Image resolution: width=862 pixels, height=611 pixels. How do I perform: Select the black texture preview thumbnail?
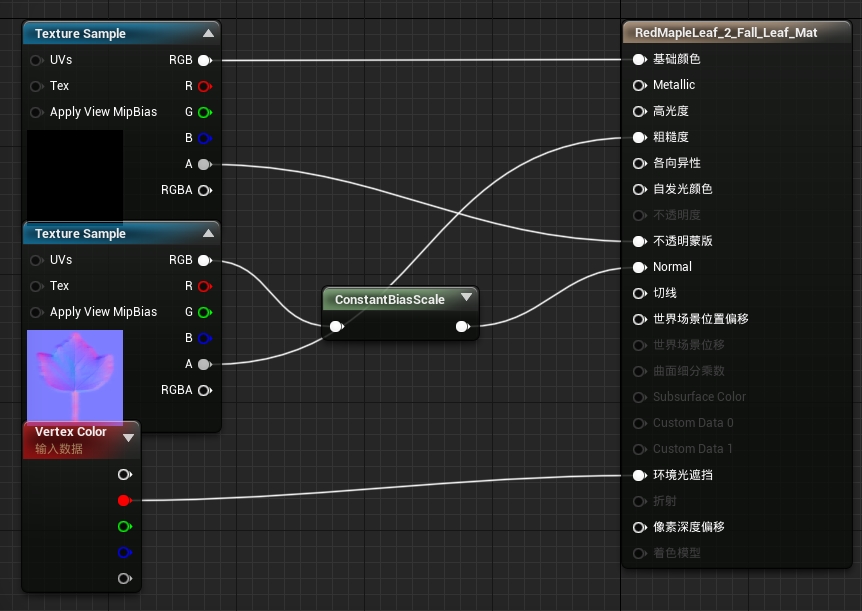pos(75,175)
